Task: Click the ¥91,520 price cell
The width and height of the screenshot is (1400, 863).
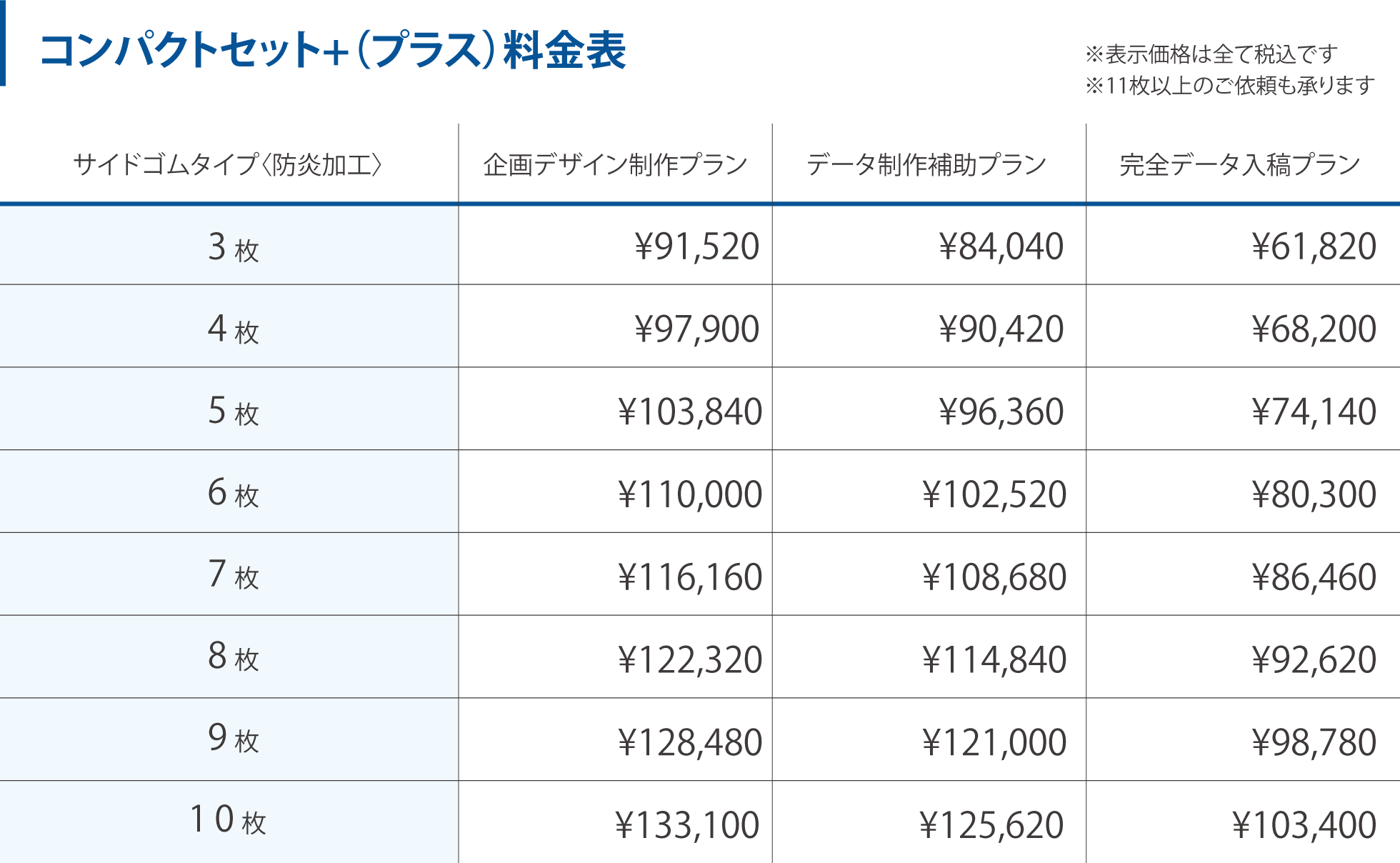Action: pyautogui.click(x=696, y=247)
